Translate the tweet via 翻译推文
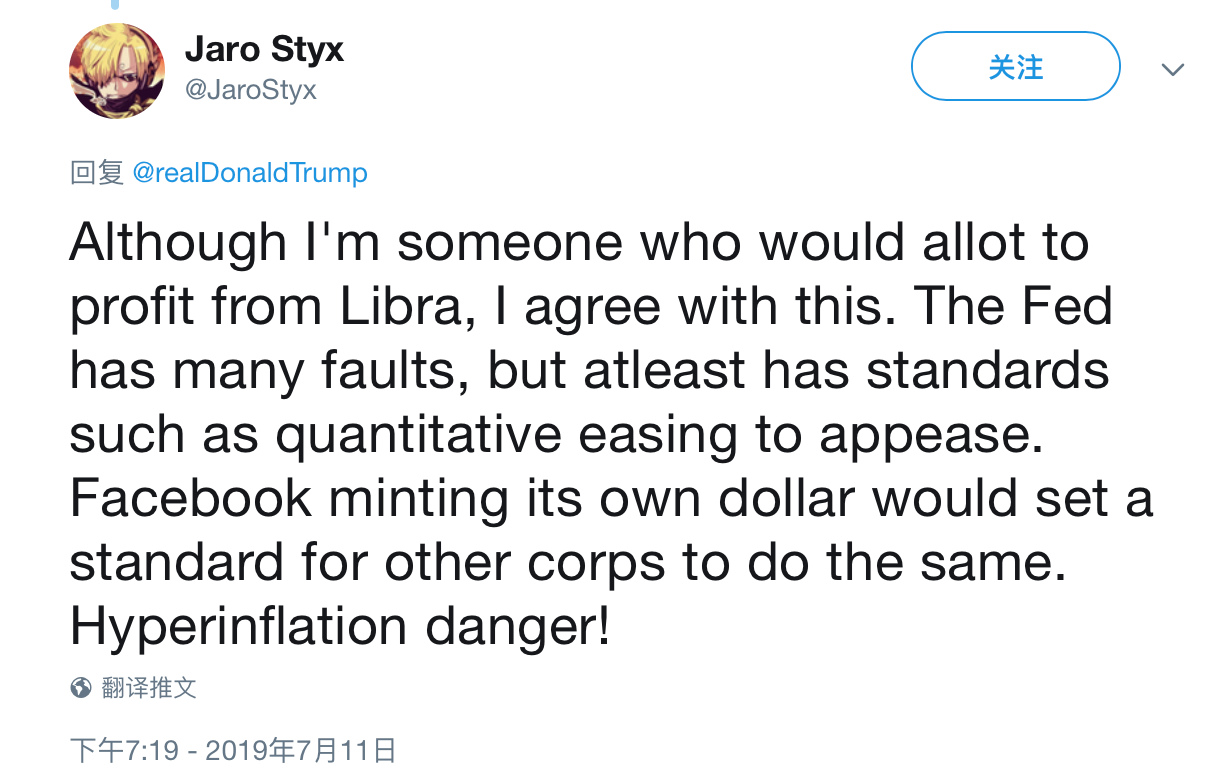The image size is (1226, 772). click(x=149, y=688)
